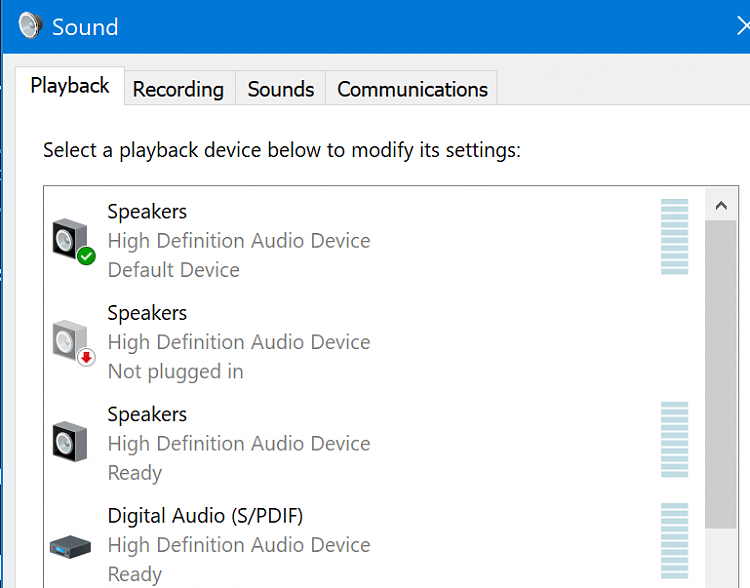
Task: Open the Communications tab
Action: click(x=412, y=89)
